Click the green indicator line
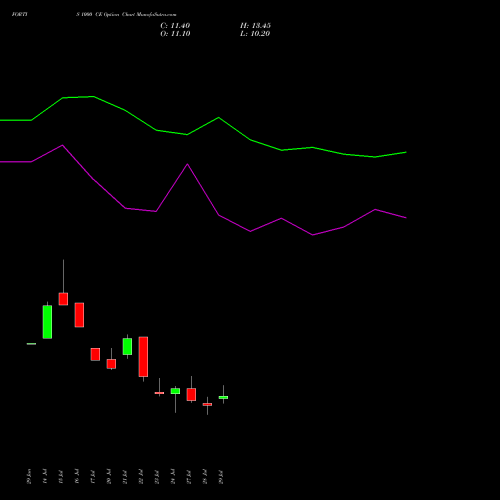This screenshot has height=500, width=500. (x=203, y=127)
